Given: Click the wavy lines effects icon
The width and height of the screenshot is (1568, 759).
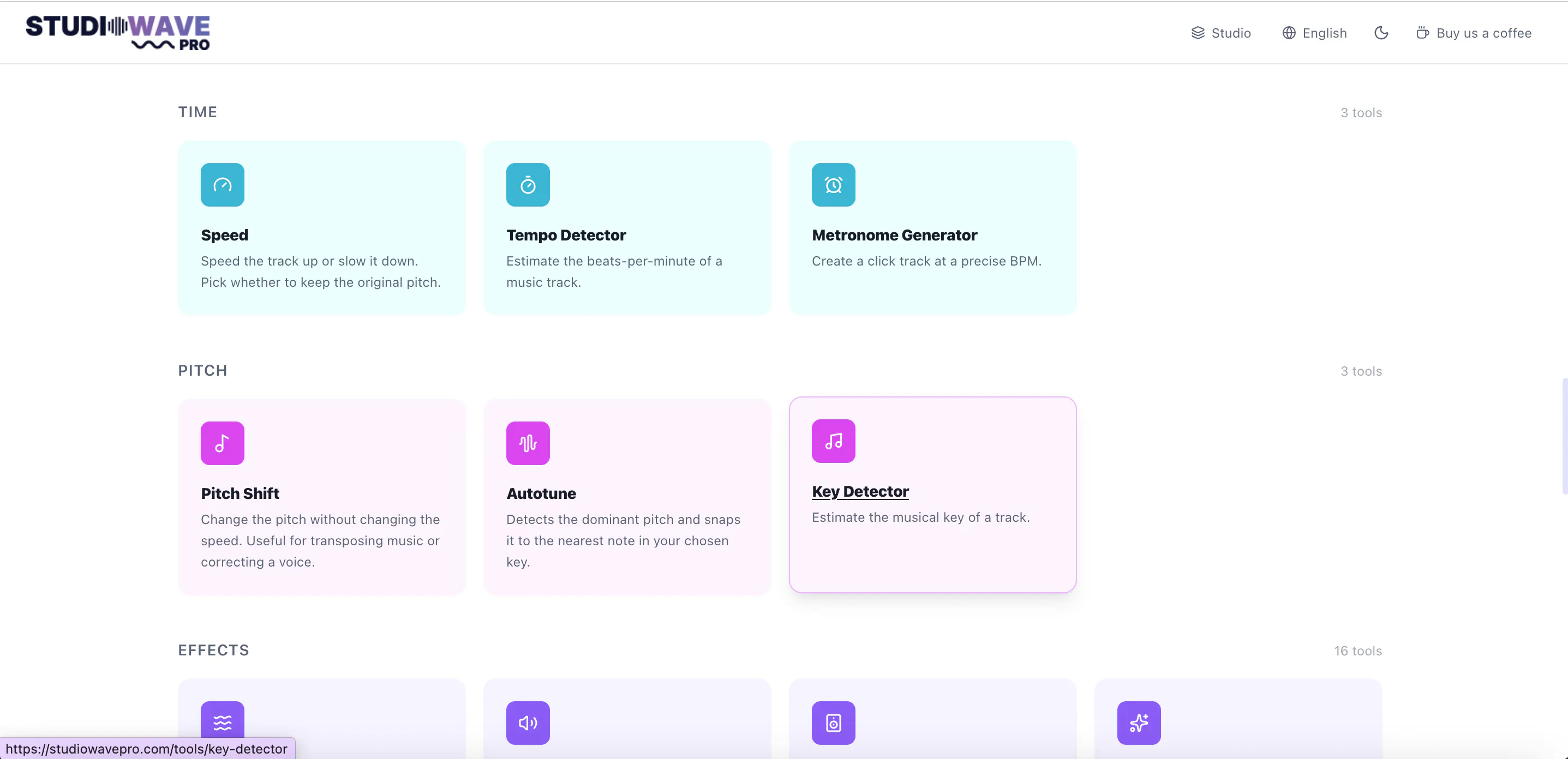Looking at the screenshot, I should click(222, 723).
